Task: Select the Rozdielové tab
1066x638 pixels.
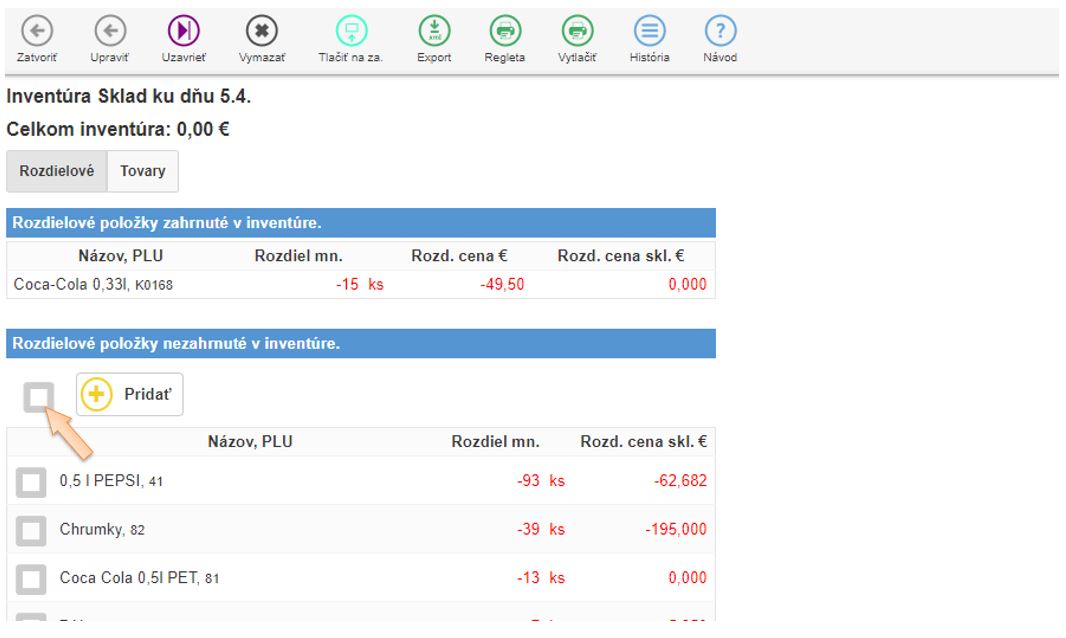Action: click(57, 171)
